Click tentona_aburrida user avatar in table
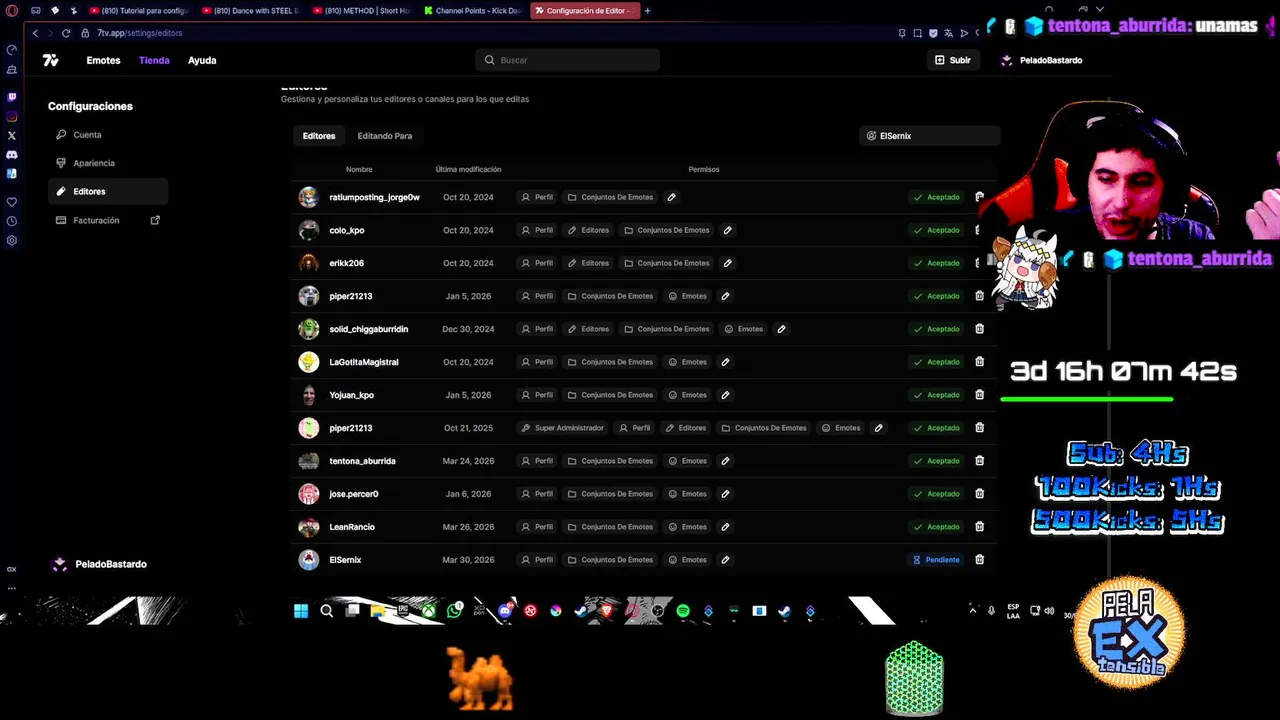The height and width of the screenshot is (720, 1280). pos(309,461)
